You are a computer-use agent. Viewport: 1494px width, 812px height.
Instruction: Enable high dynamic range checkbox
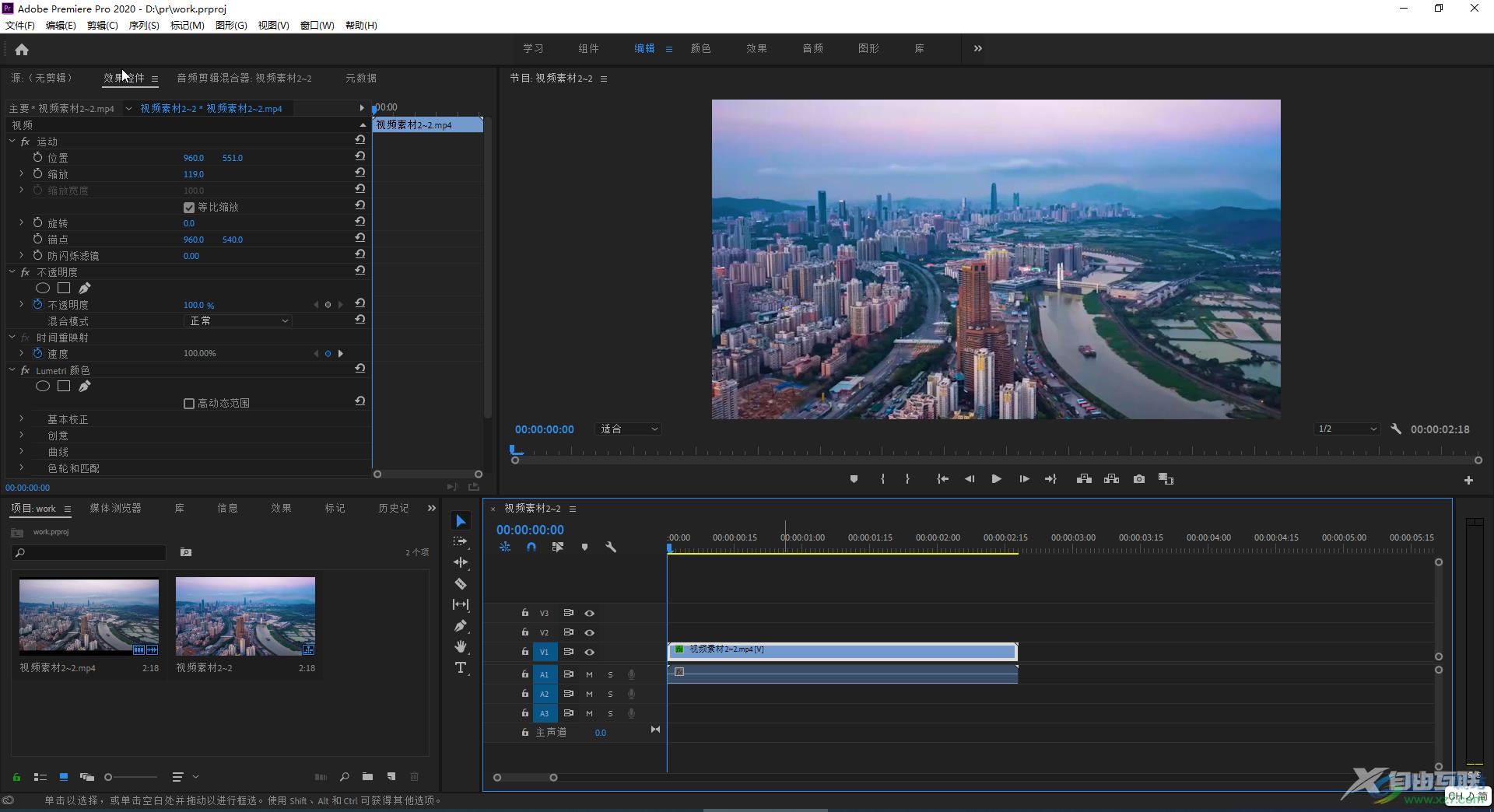click(188, 404)
